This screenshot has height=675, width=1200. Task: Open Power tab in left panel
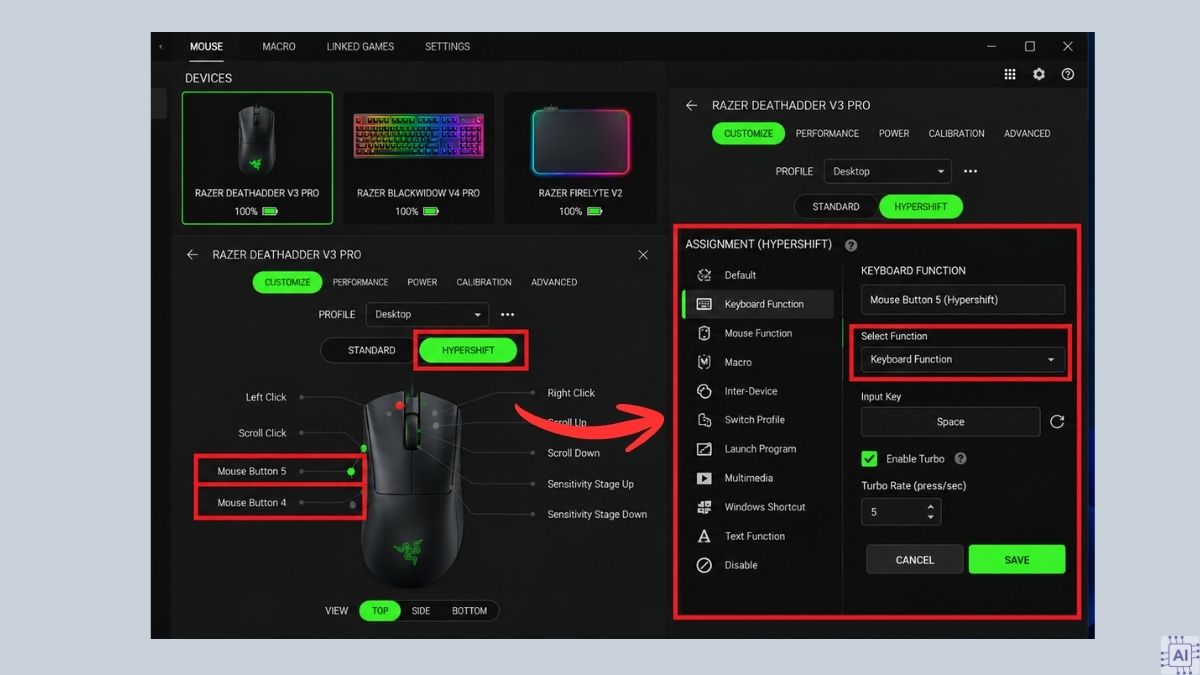pos(422,282)
